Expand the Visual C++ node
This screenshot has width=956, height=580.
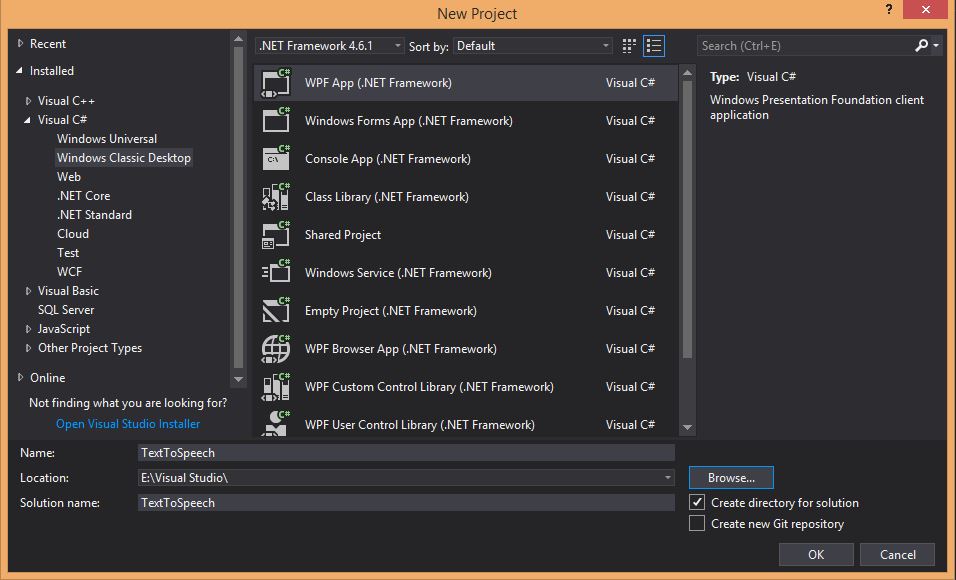[28, 101]
